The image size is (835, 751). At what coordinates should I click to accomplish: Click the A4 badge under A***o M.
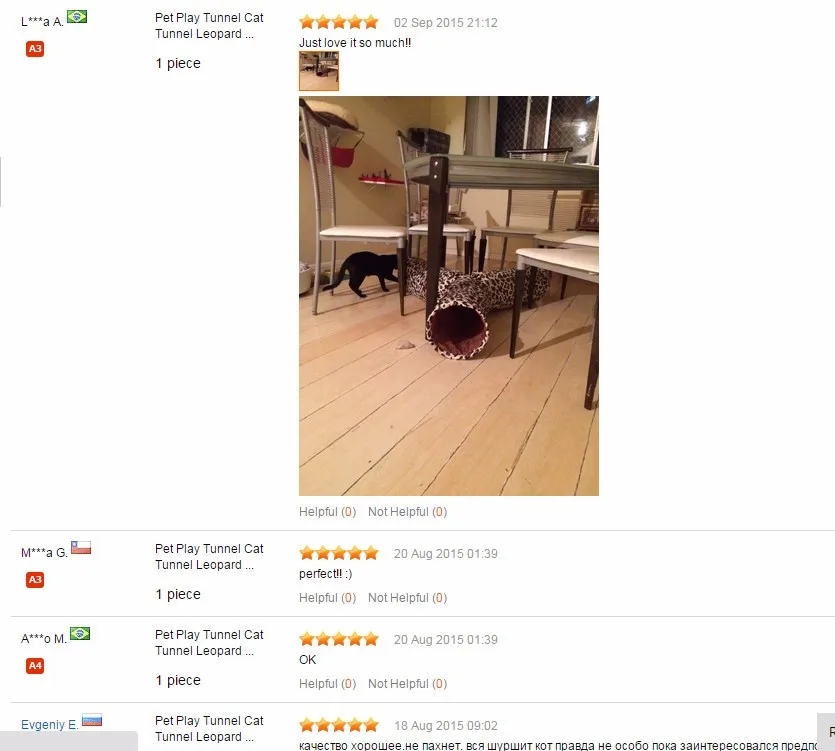(x=35, y=666)
